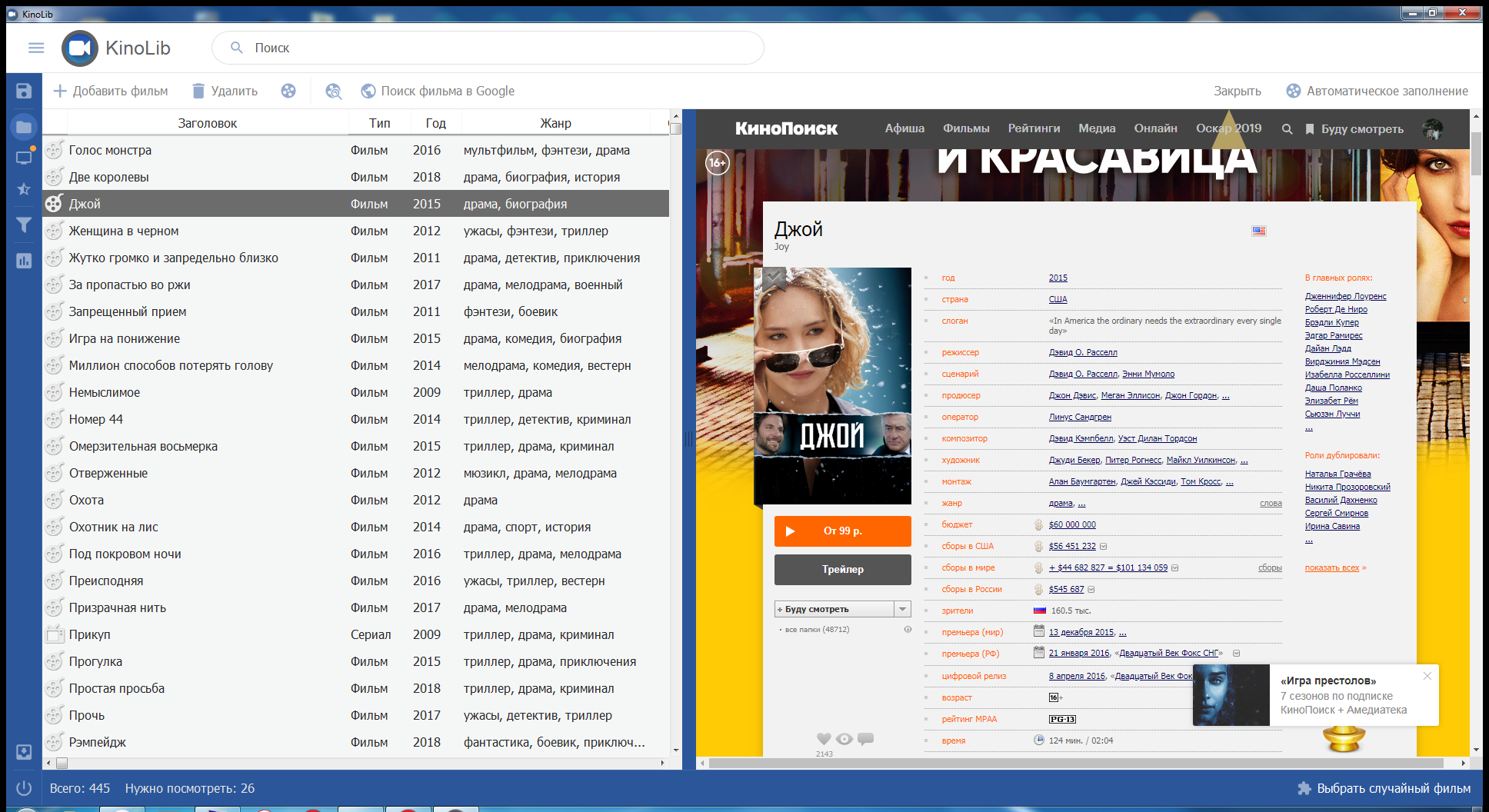Click the film reel search toolbar icon
This screenshot has height=812, width=1489.
[x=333, y=91]
